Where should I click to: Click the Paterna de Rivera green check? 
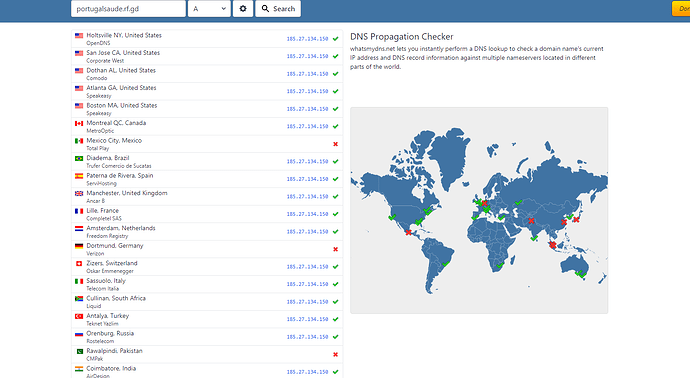tap(336, 179)
